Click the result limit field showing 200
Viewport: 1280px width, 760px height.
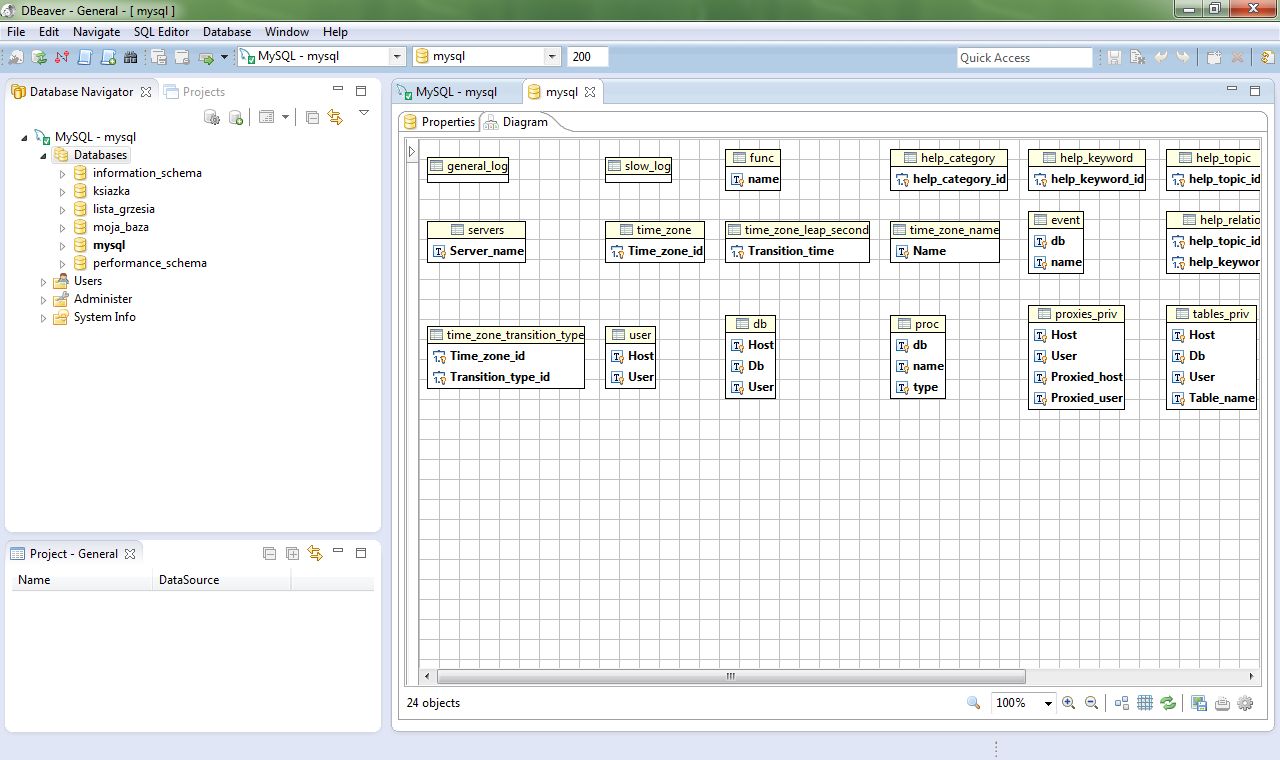point(588,57)
